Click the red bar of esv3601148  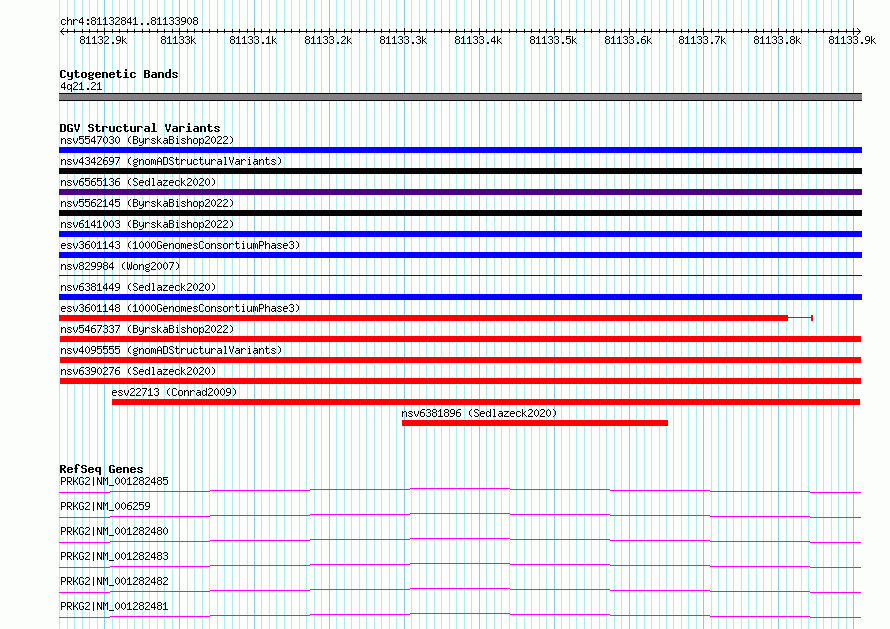423,318
